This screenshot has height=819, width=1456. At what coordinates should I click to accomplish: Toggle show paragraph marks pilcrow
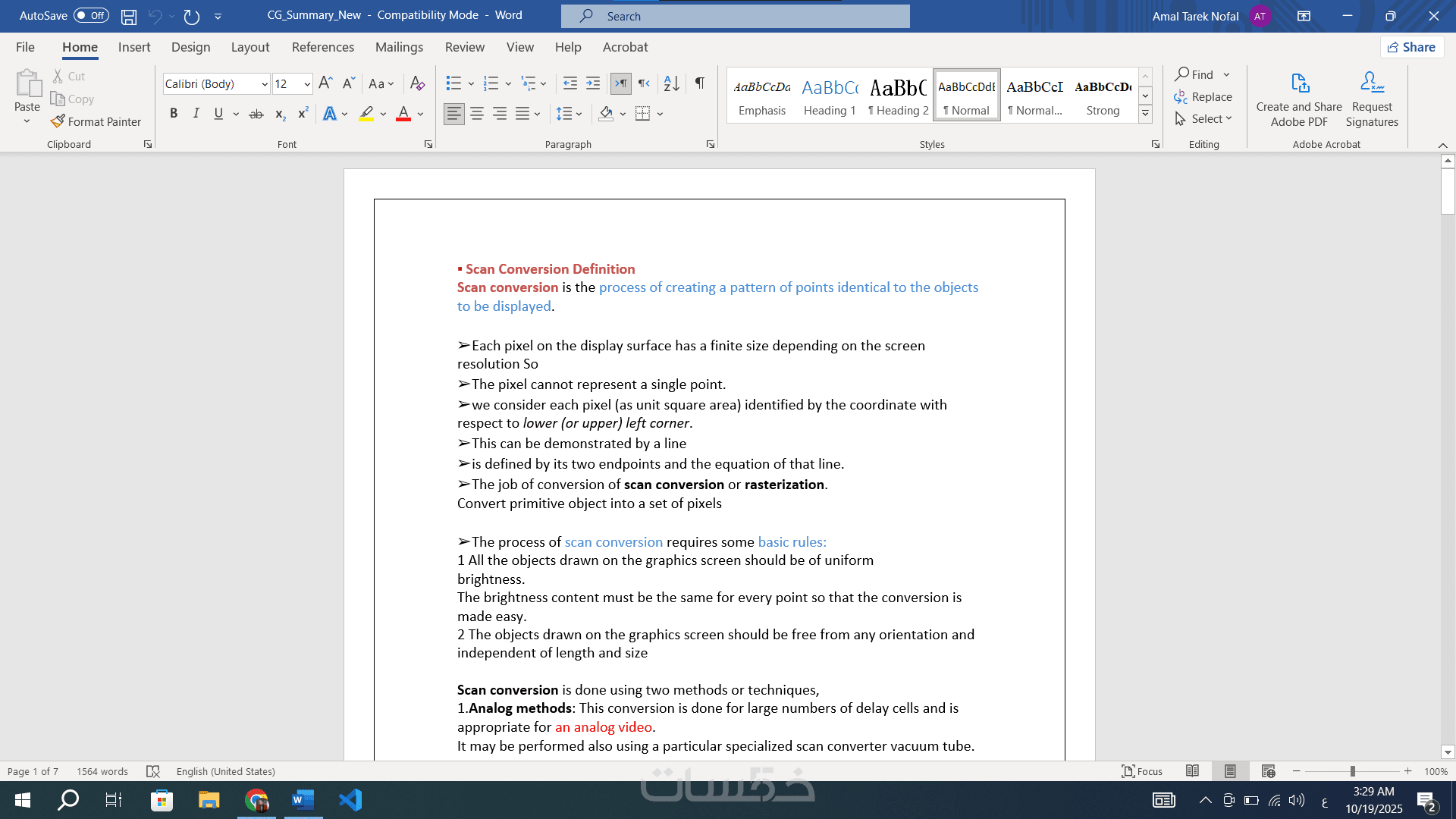(700, 83)
